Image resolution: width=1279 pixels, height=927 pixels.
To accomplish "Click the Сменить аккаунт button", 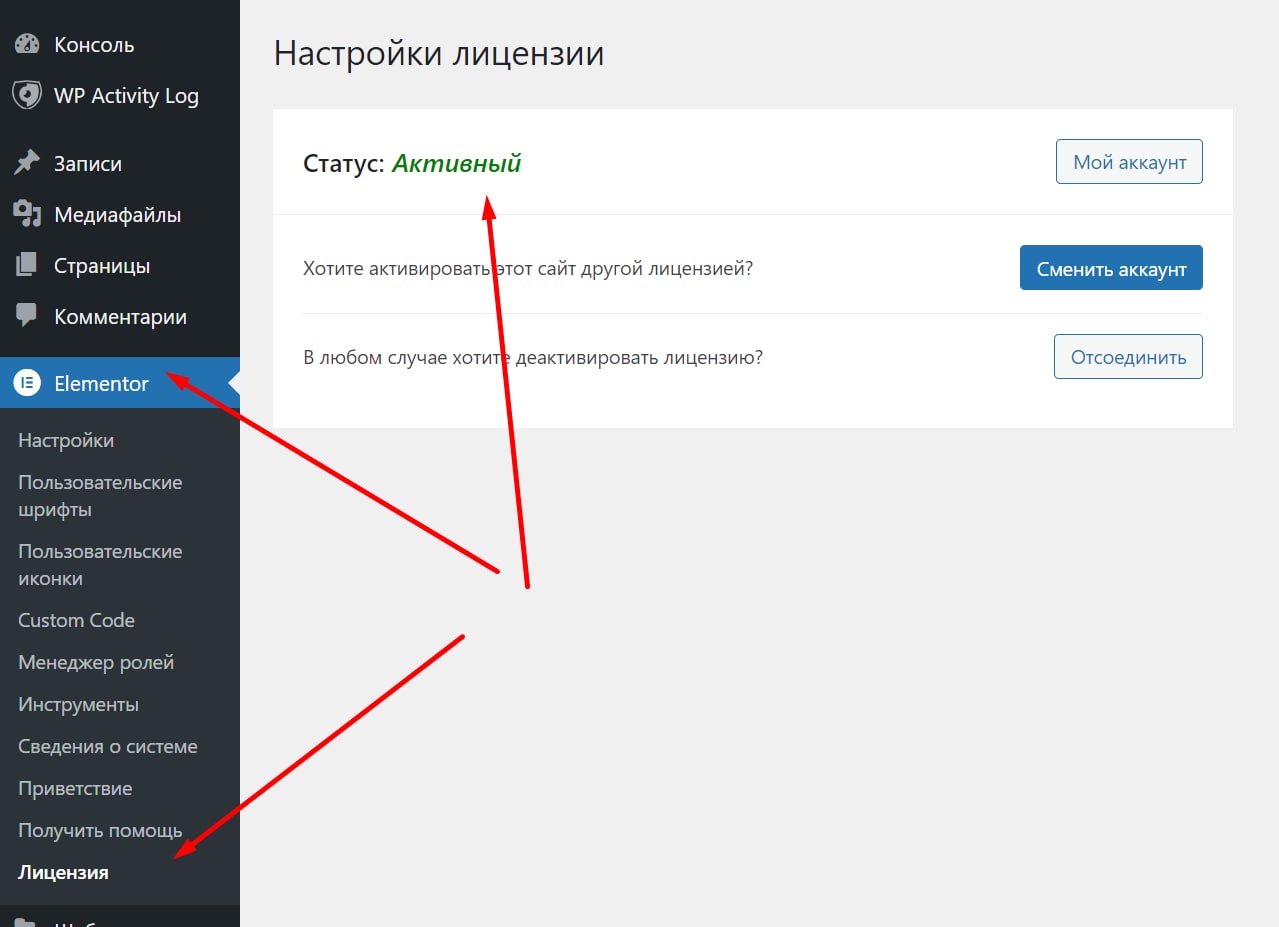I will click(1111, 268).
